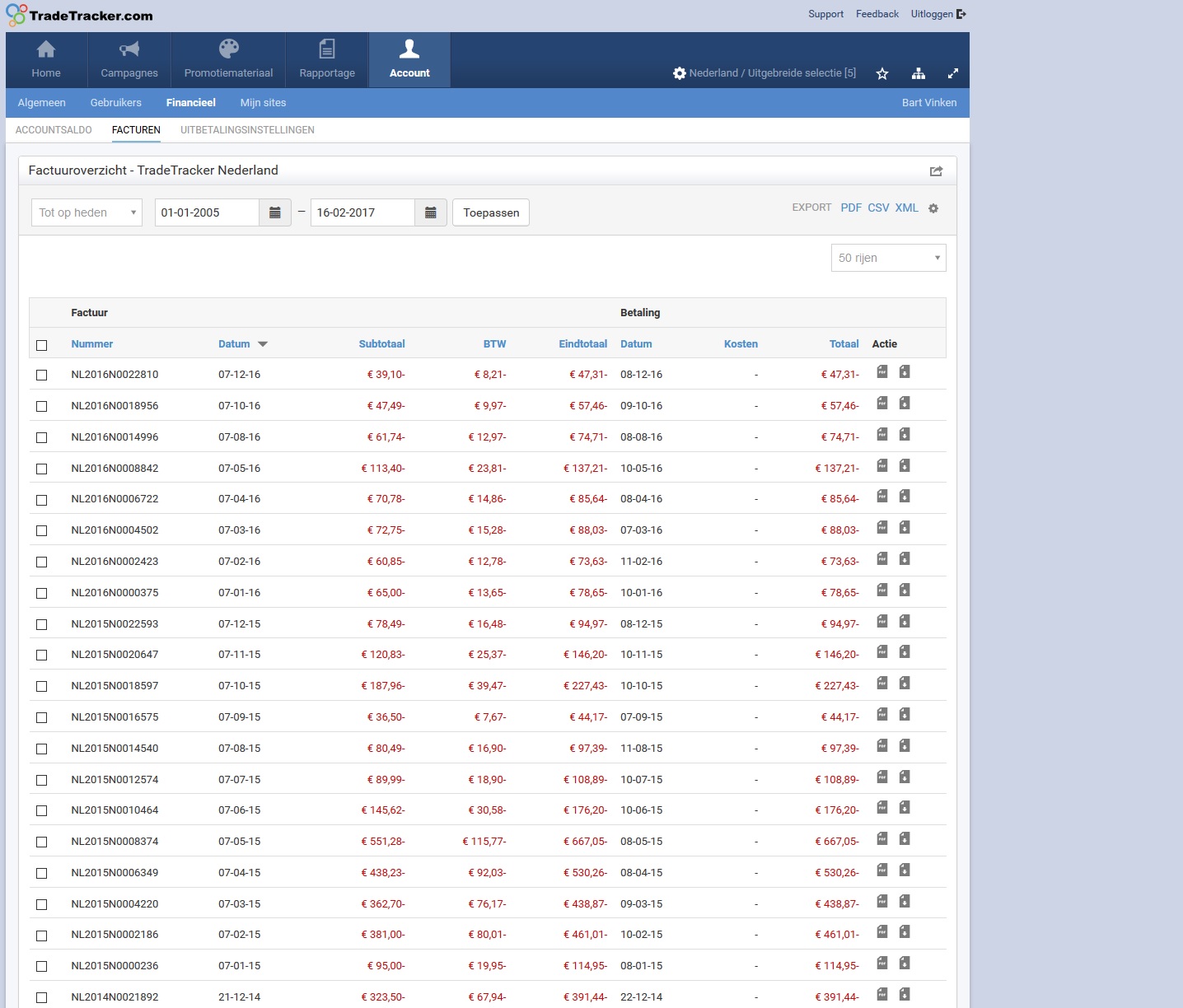This screenshot has width=1183, height=1008.
Task: Select the checkbox for NL2016N0000375
Action: (42, 593)
